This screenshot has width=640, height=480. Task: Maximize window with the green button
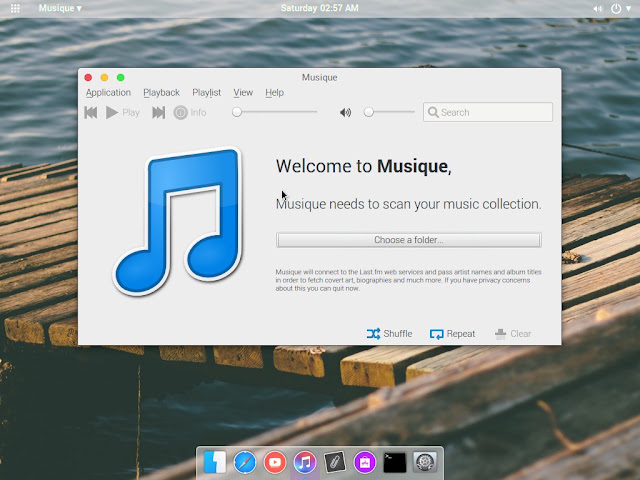(120, 78)
